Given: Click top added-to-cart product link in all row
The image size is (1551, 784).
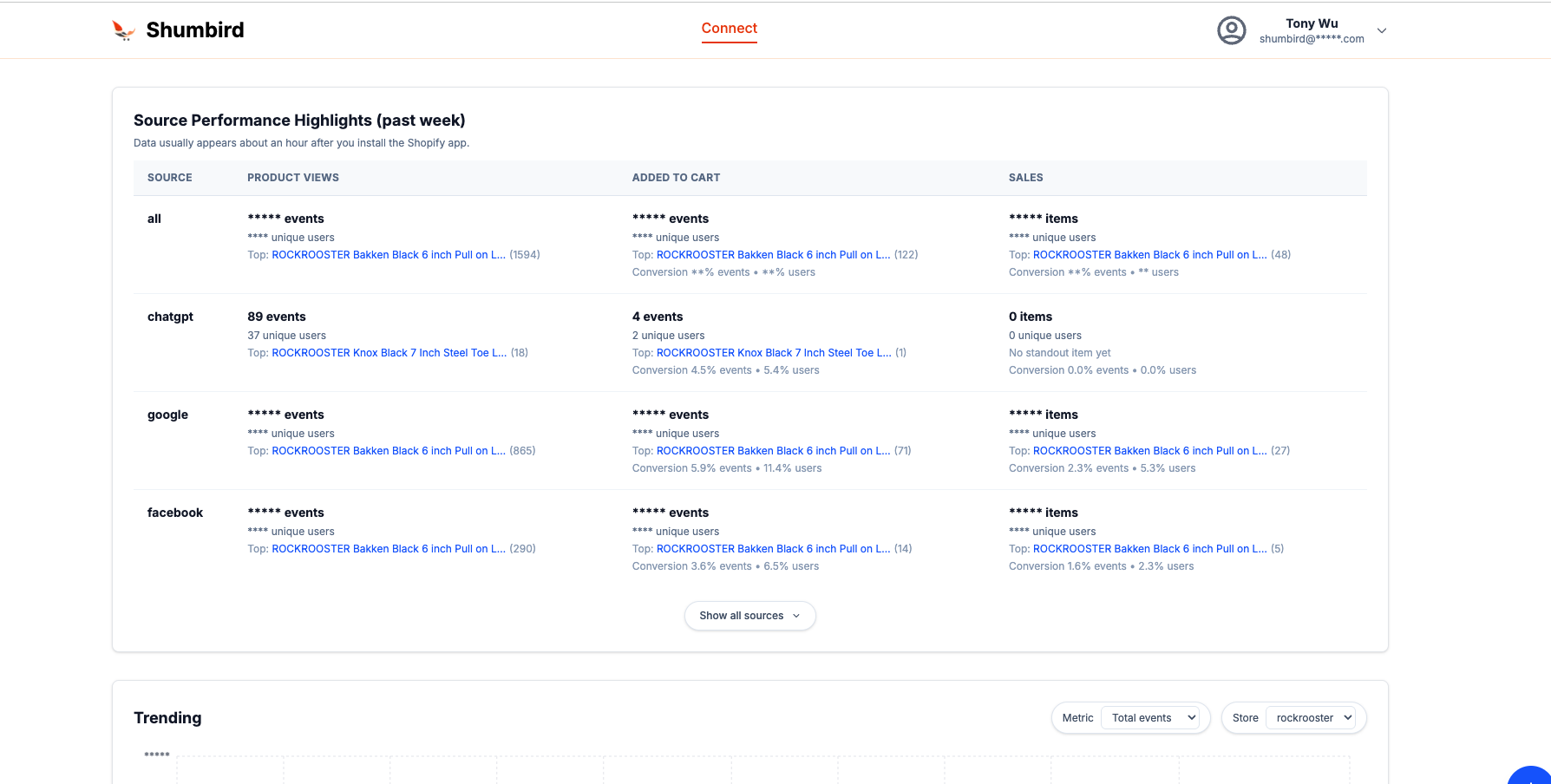Looking at the screenshot, I should (773, 254).
